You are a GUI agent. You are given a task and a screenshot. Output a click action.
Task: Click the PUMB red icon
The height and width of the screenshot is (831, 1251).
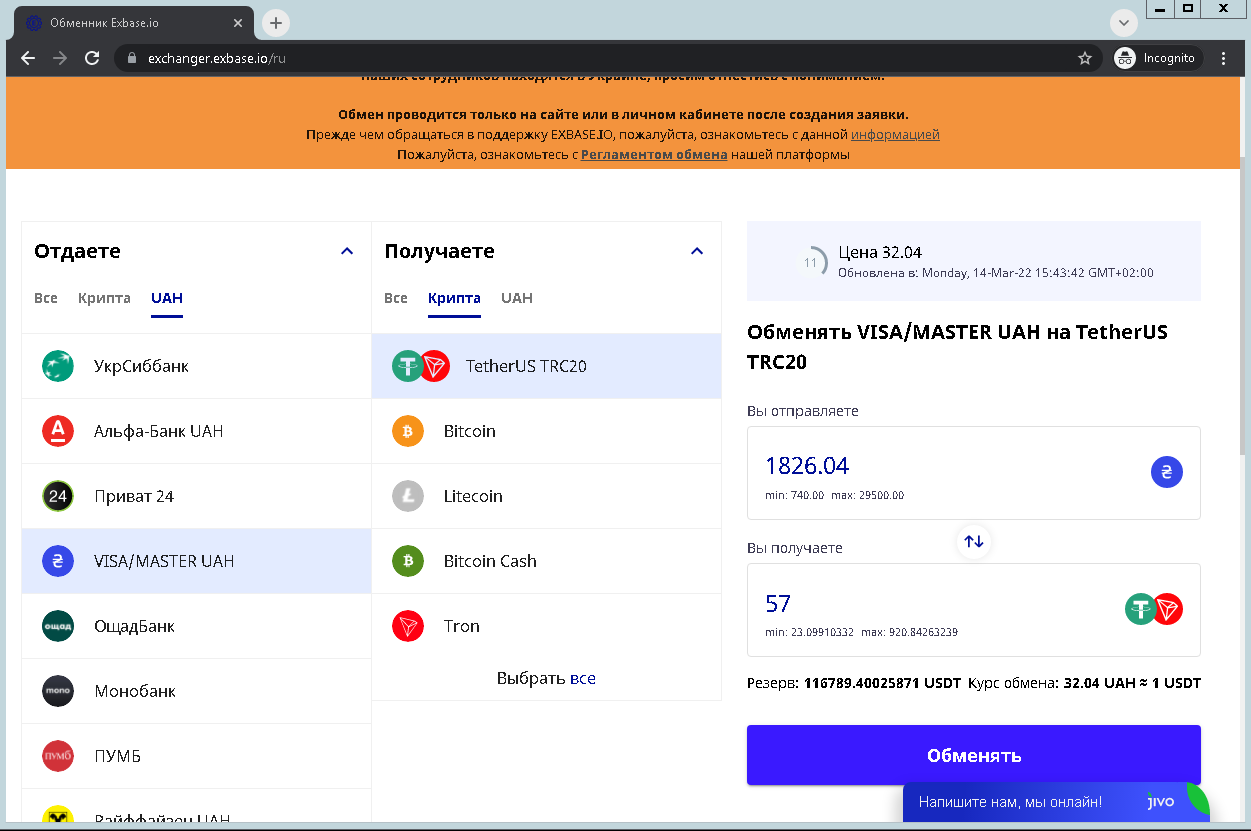click(58, 756)
